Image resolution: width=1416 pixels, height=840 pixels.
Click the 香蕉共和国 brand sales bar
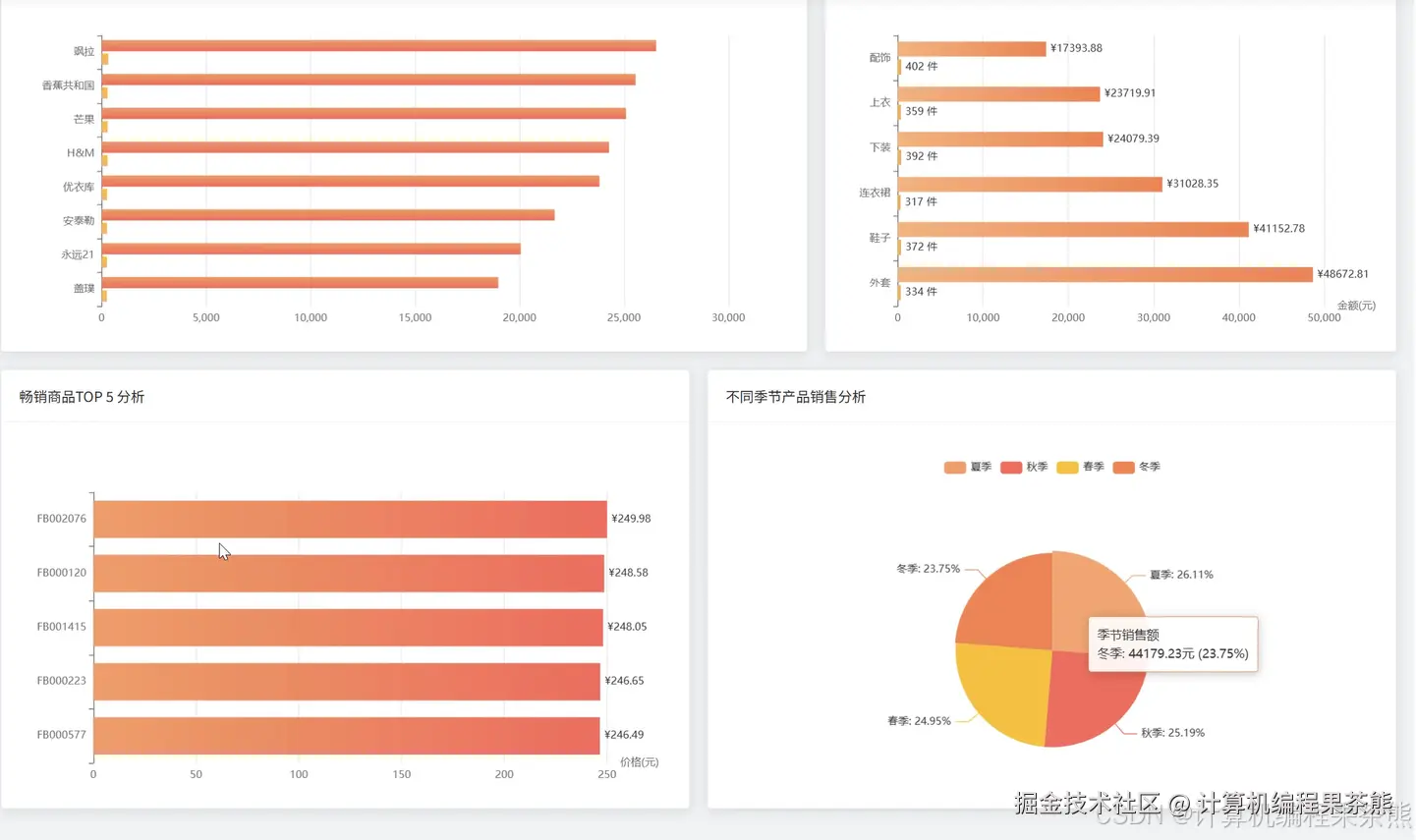click(x=368, y=80)
